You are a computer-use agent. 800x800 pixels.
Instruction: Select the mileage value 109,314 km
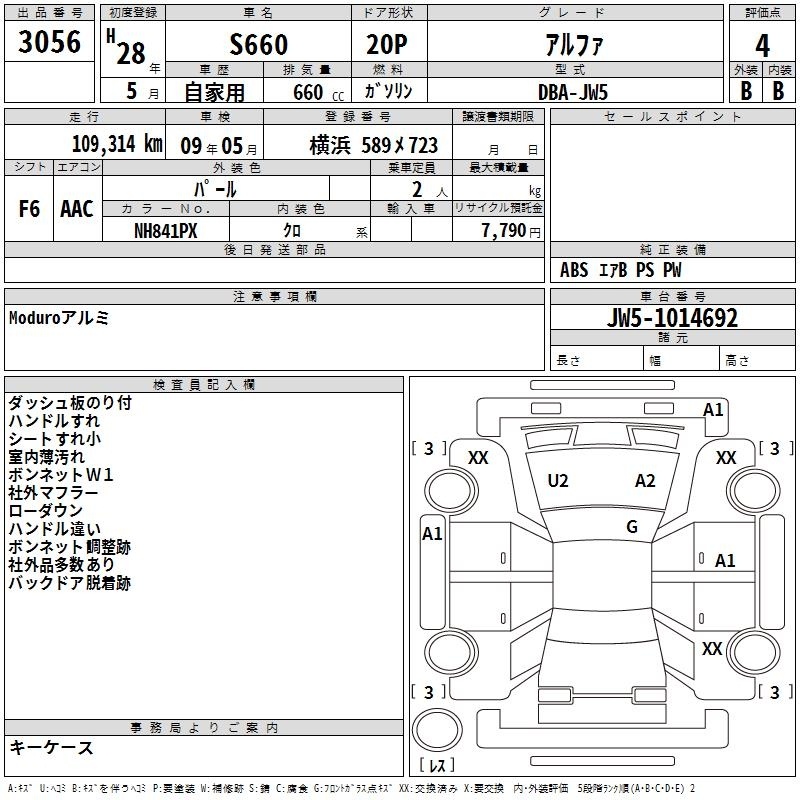click(x=116, y=144)
